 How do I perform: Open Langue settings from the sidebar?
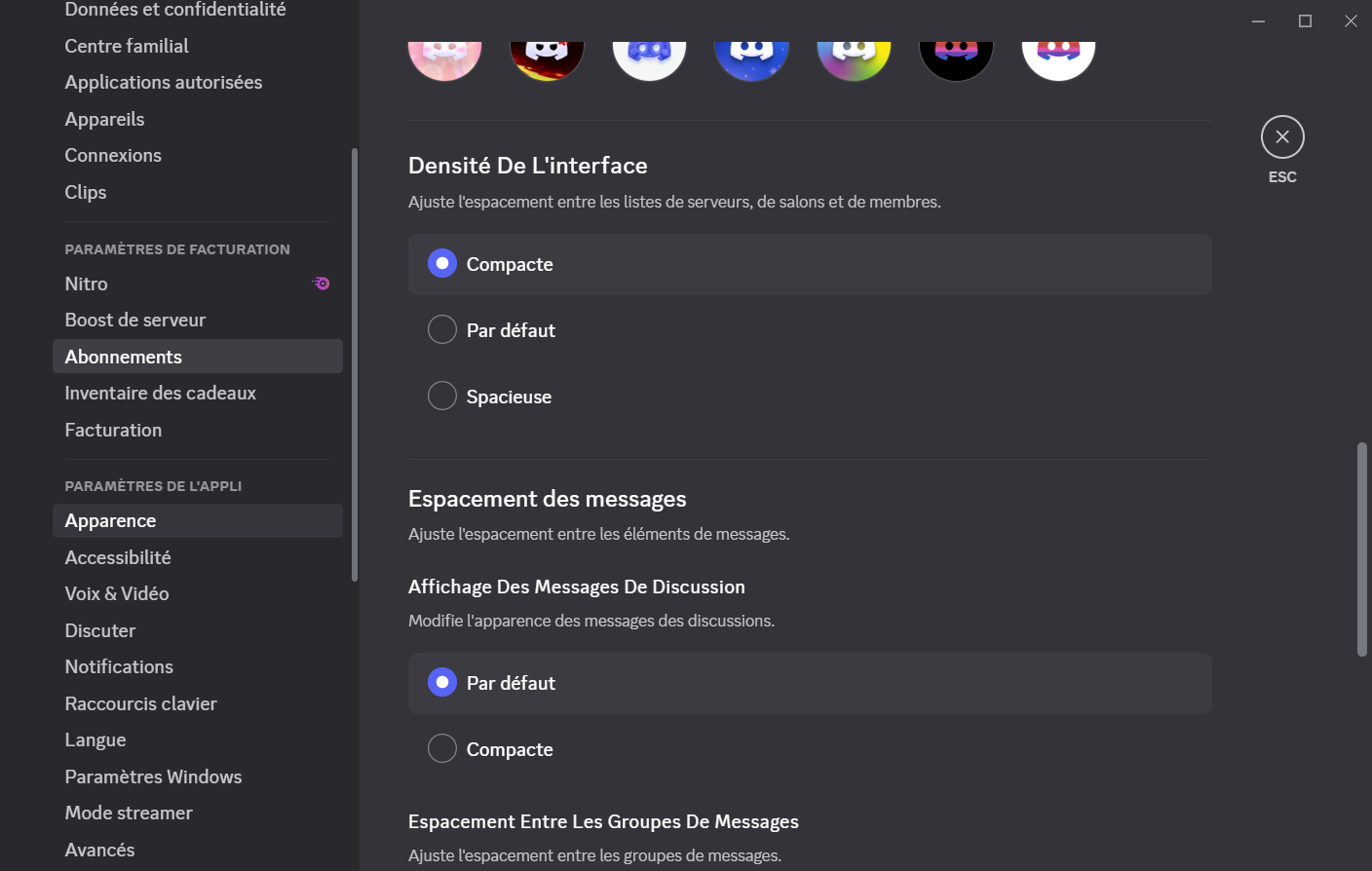95,738
